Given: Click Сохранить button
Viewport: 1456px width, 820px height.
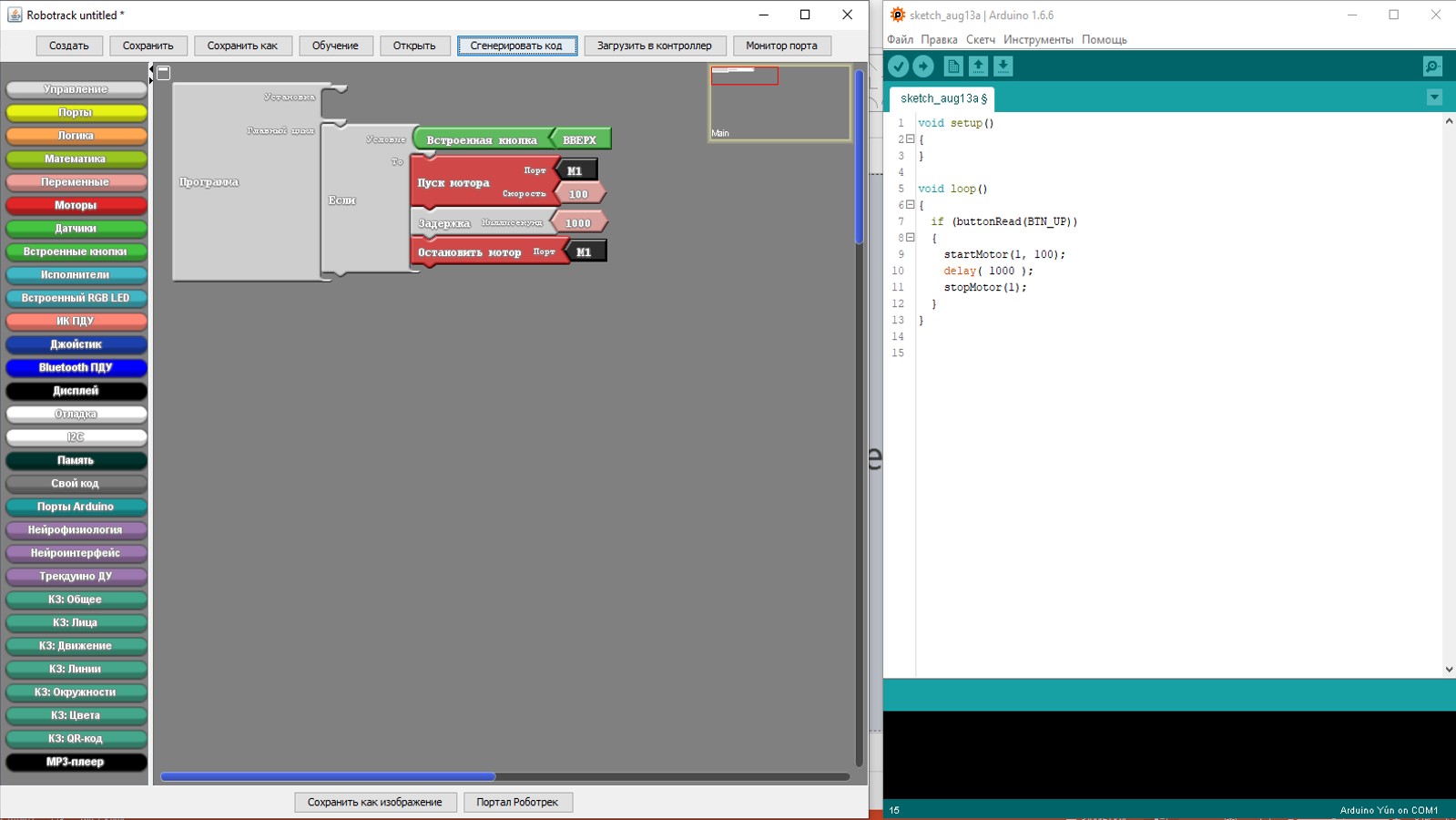Looking at the screenshot, I should 148,46.
